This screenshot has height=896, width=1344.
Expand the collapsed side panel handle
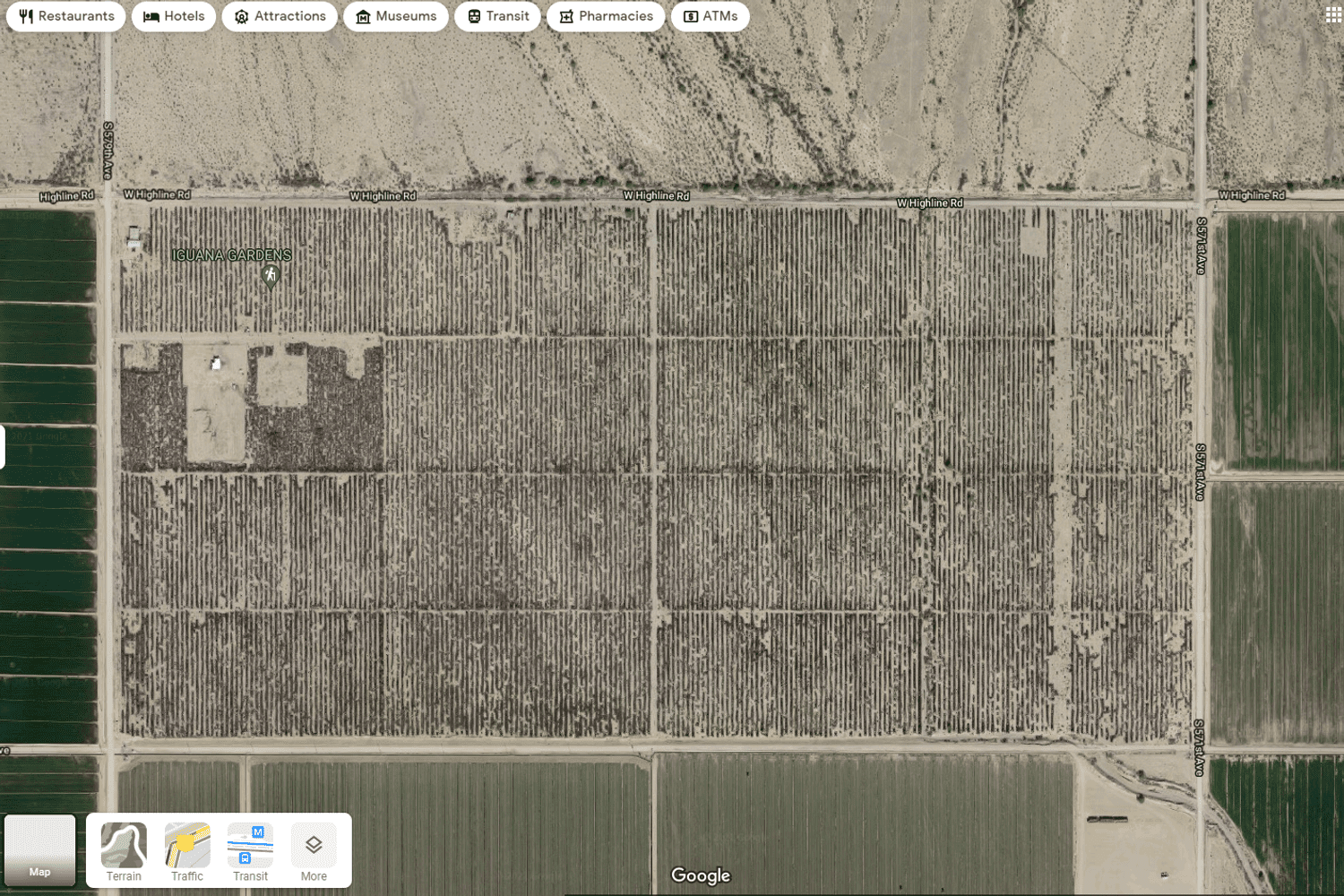pos(3,447)
